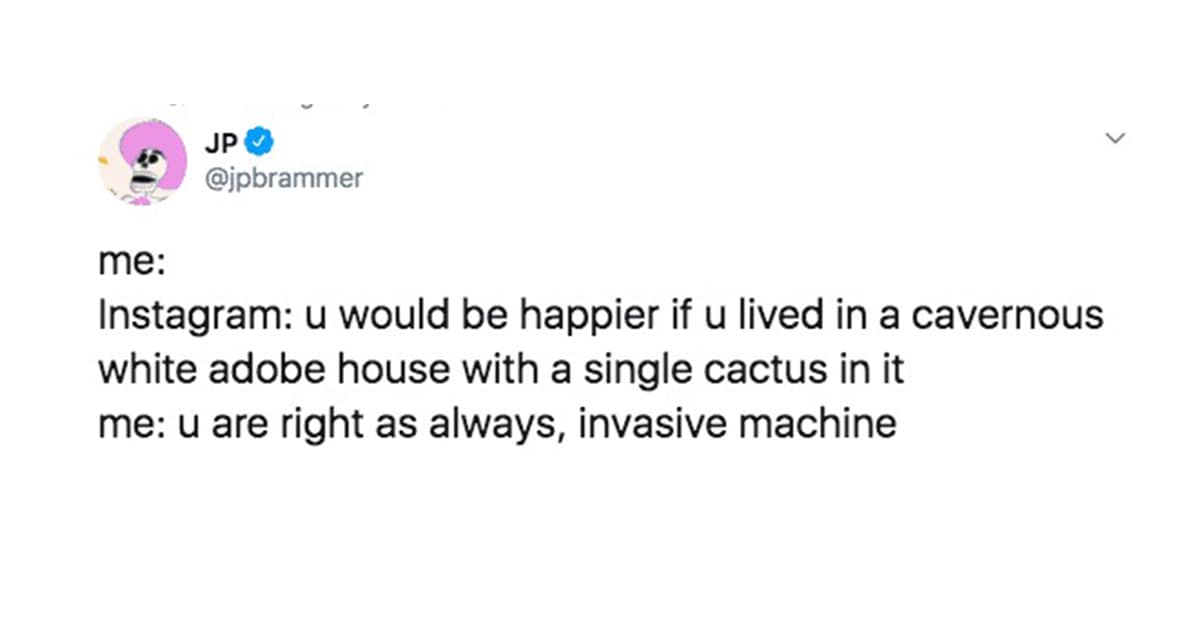1200x628 pixels.
Task: Click the word "always" in tweet
Action: click(506, 424)
